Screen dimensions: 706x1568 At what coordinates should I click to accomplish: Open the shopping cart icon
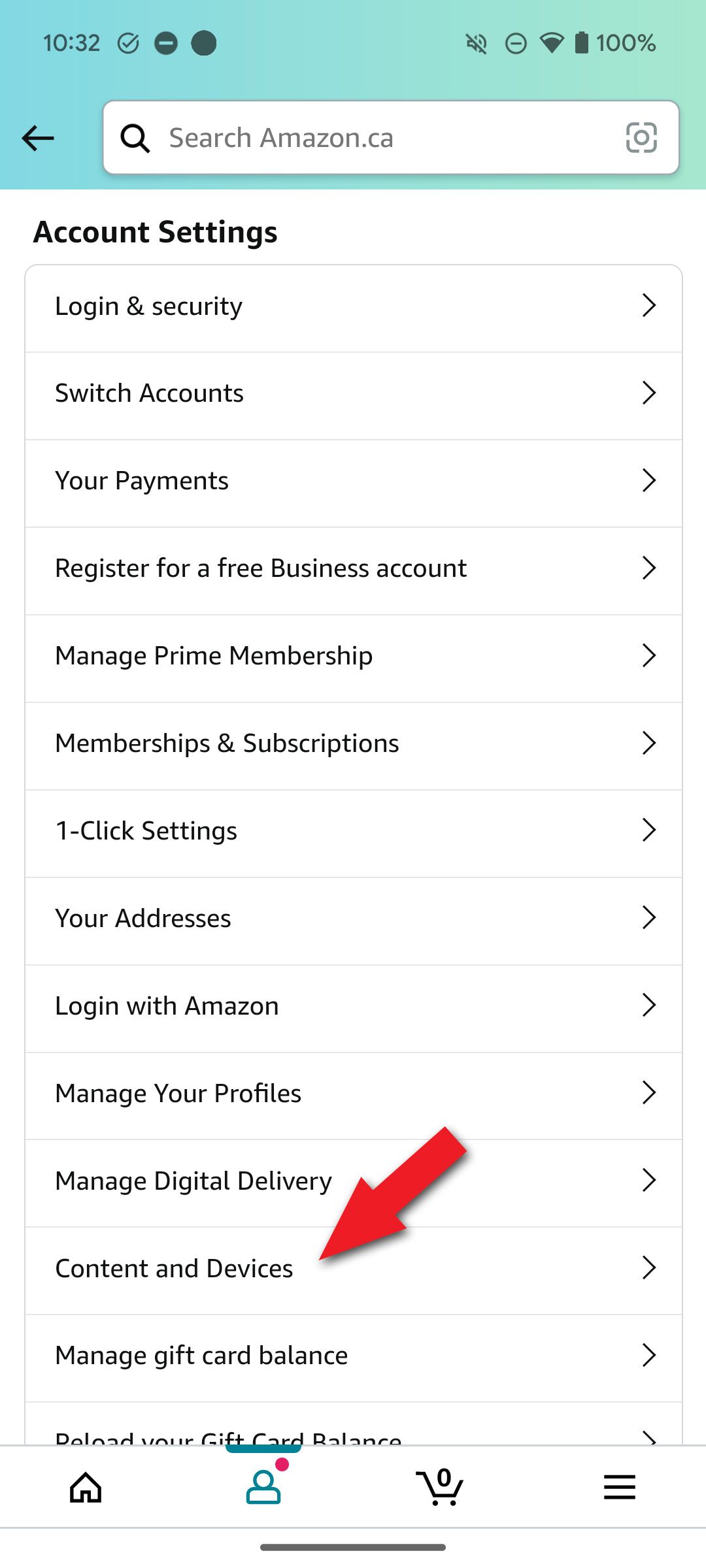[x=440, y=1486]
